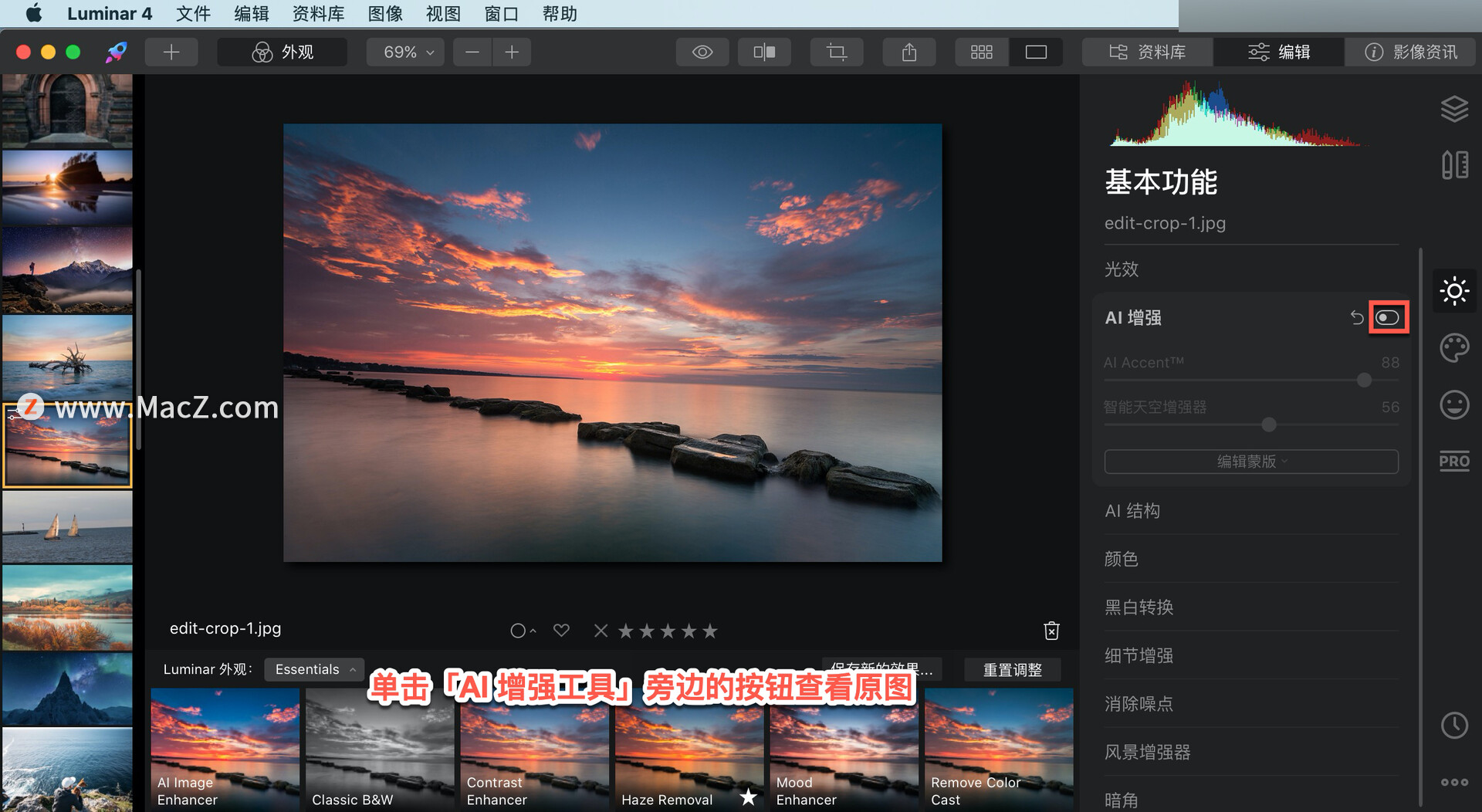Click the AI Accent slider handle

pos(1364,380)
